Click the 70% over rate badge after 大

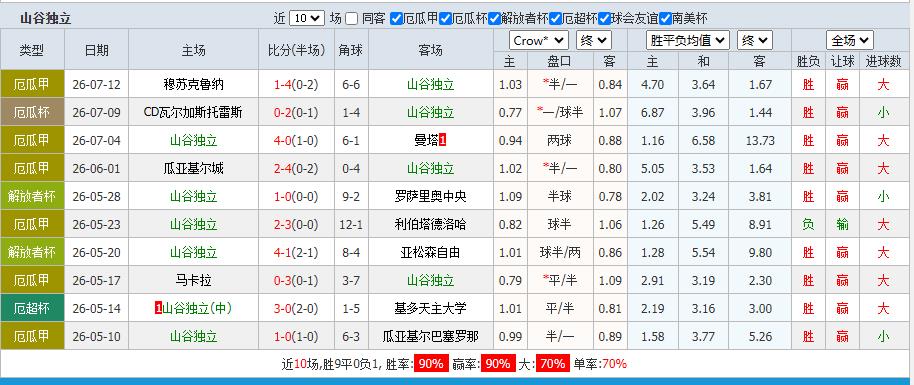click(552, 364)
